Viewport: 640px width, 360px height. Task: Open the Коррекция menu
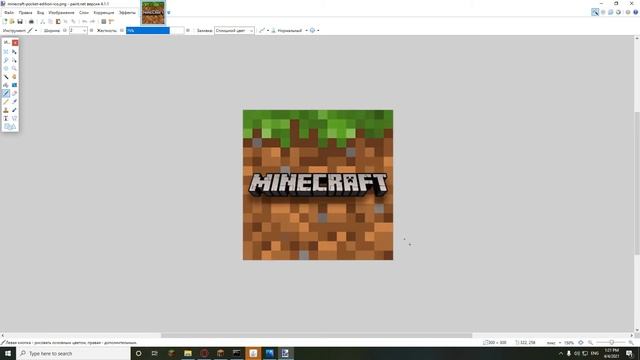(x=104, y=13)
